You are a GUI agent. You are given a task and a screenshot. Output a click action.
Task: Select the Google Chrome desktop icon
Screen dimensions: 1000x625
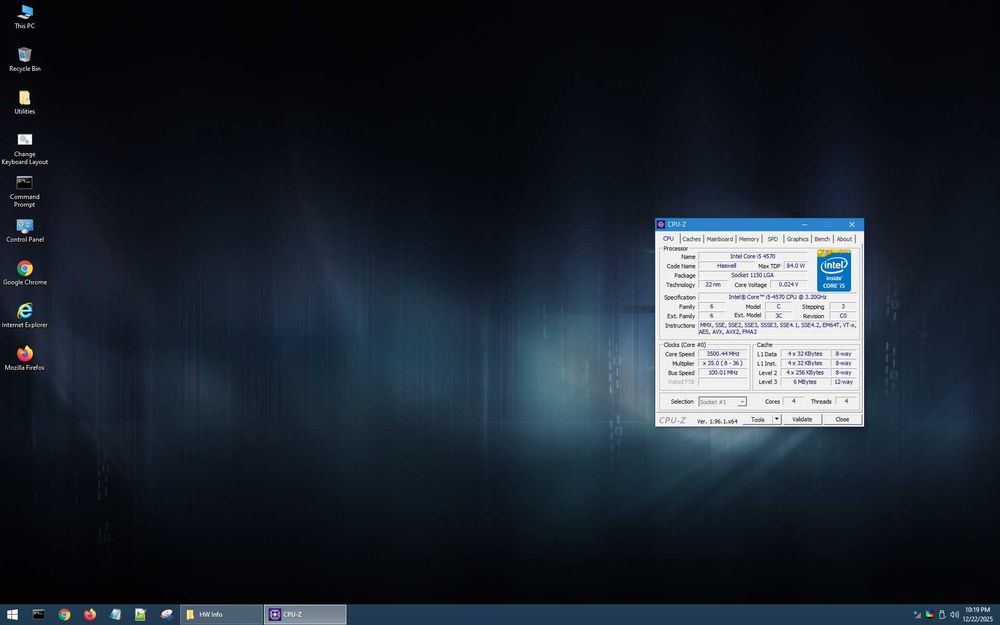[x=25, y=273]
